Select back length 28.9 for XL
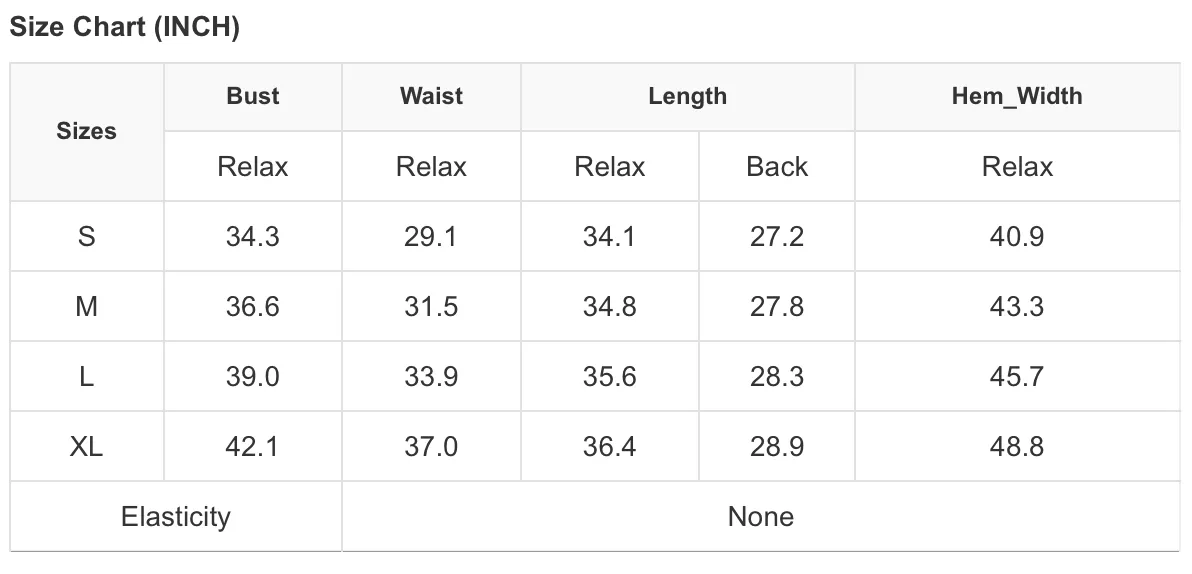Image resolution: width=1192 pixels, height=574 pixels. click(x=777, y=446)
